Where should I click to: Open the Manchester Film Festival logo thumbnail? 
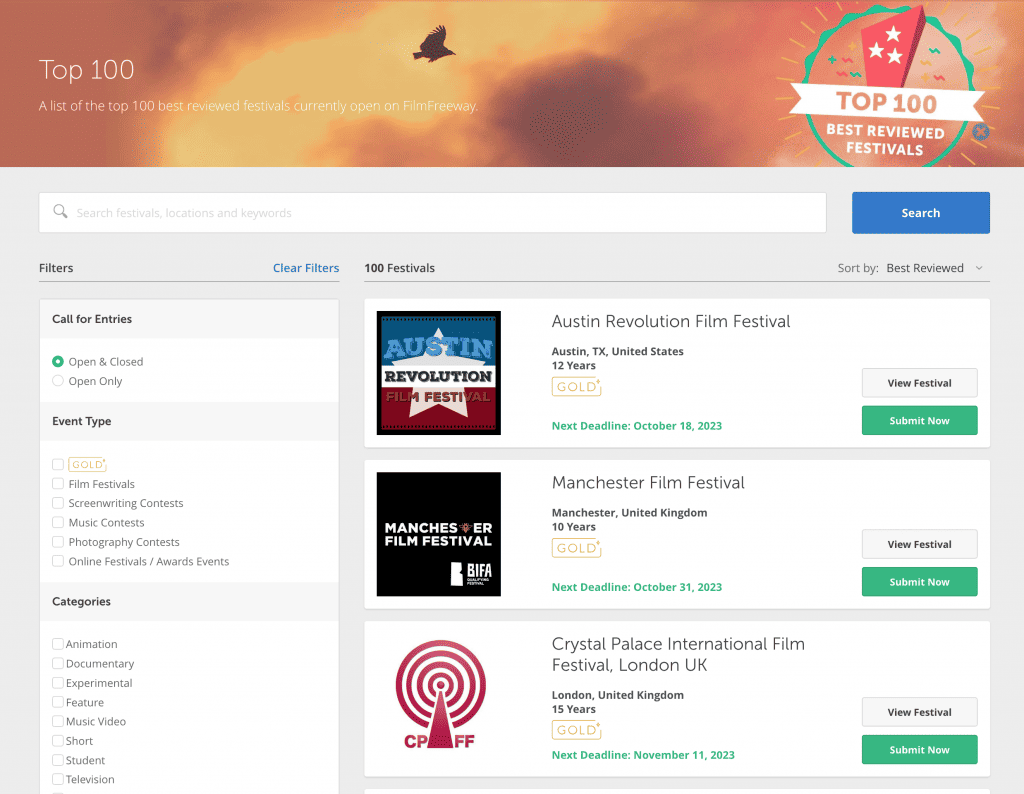click(x=438, y=534)
